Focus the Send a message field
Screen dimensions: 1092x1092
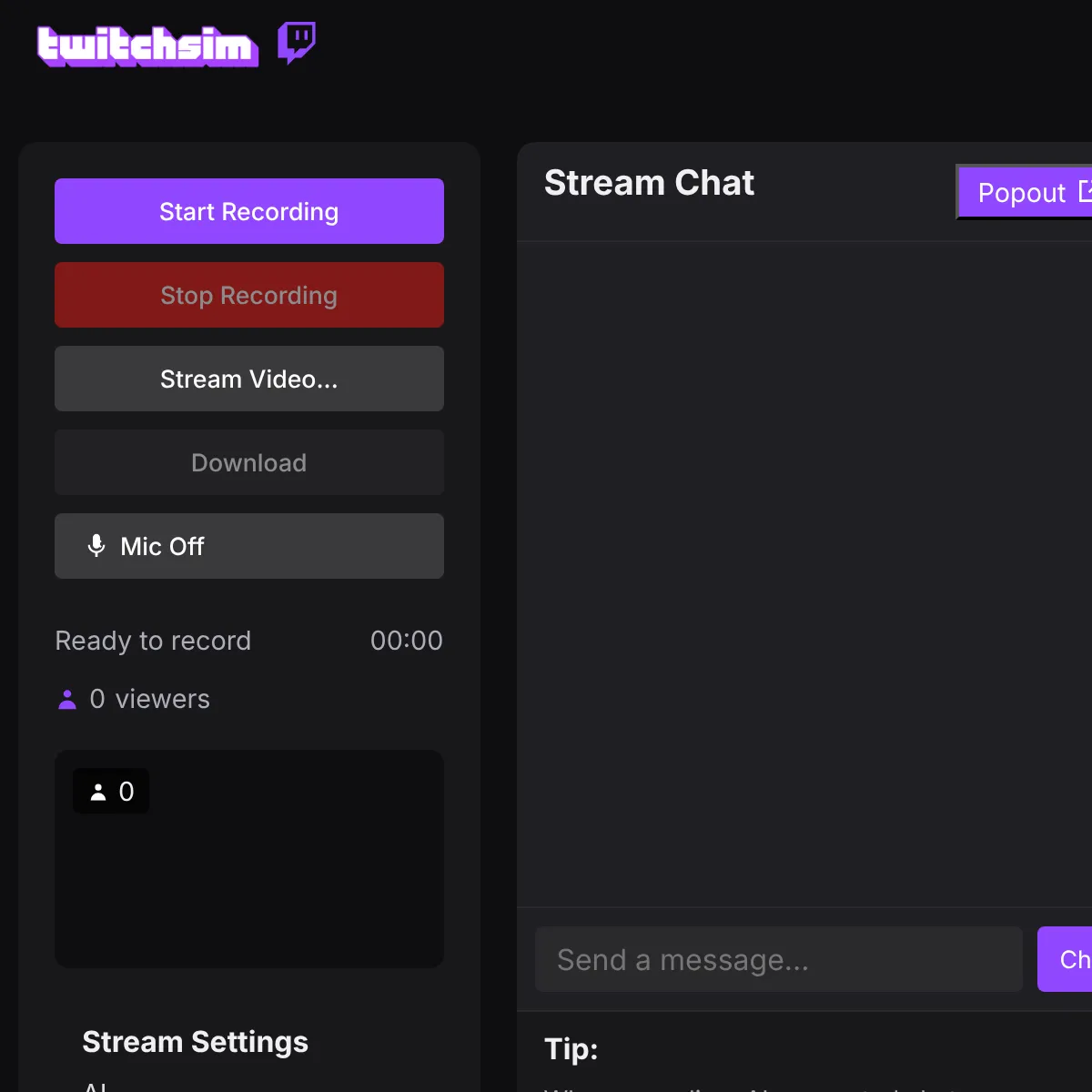coord(779,959)
